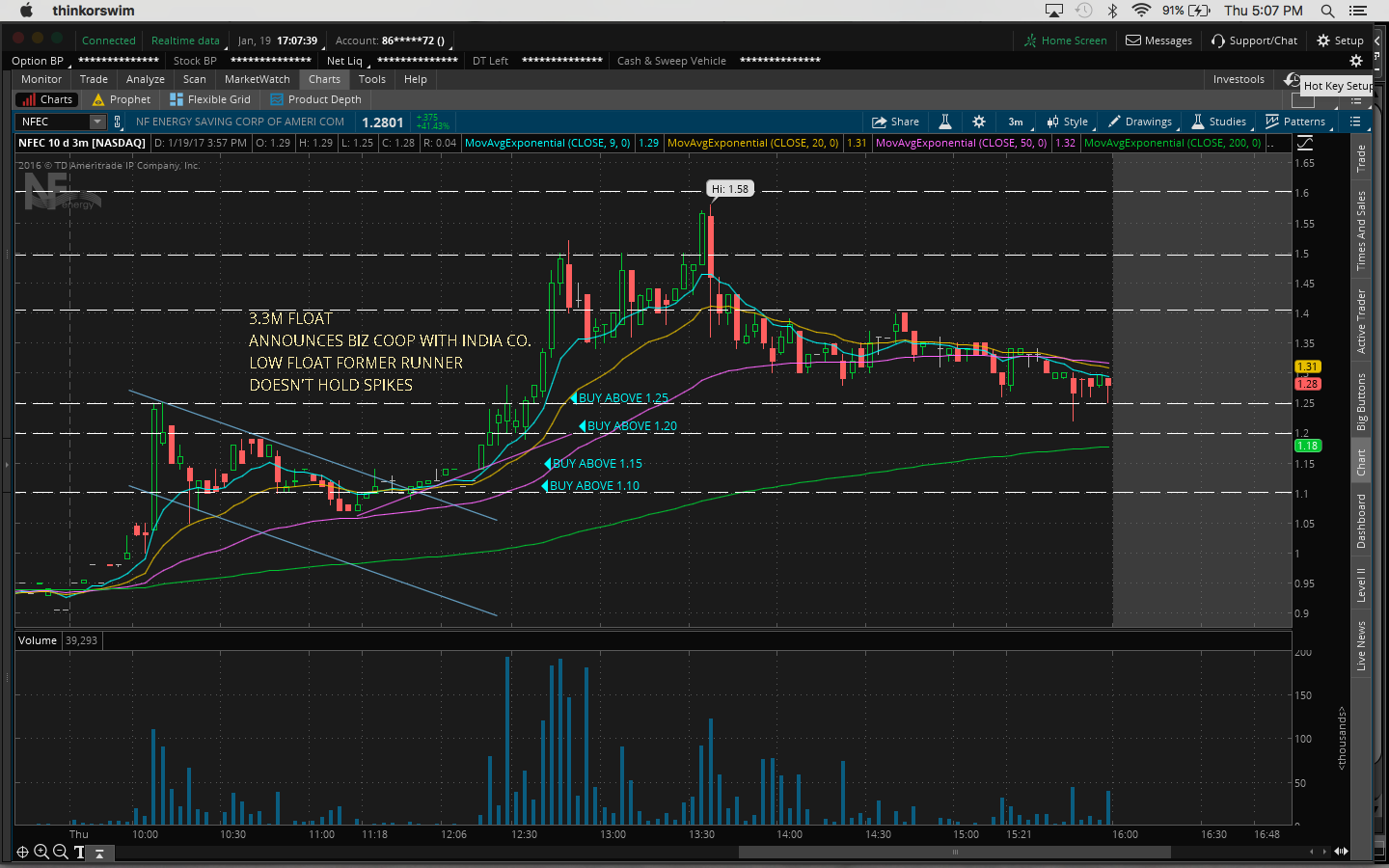Open the Studies dropdown menu
The height and width of the screenshot is (868, 1389).
[x=1219, y=122]
